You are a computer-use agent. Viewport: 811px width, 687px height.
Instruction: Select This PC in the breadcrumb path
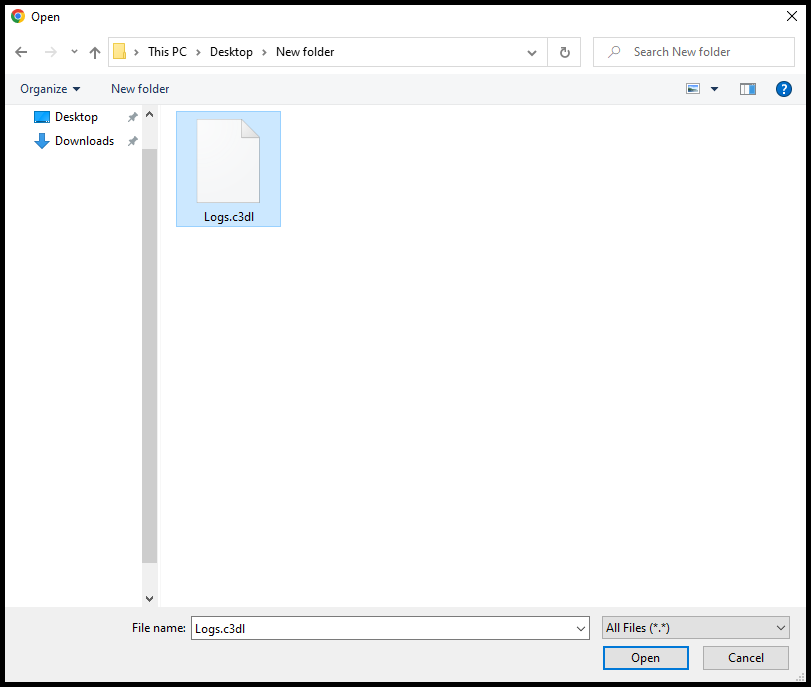click(x=167, y=52)
